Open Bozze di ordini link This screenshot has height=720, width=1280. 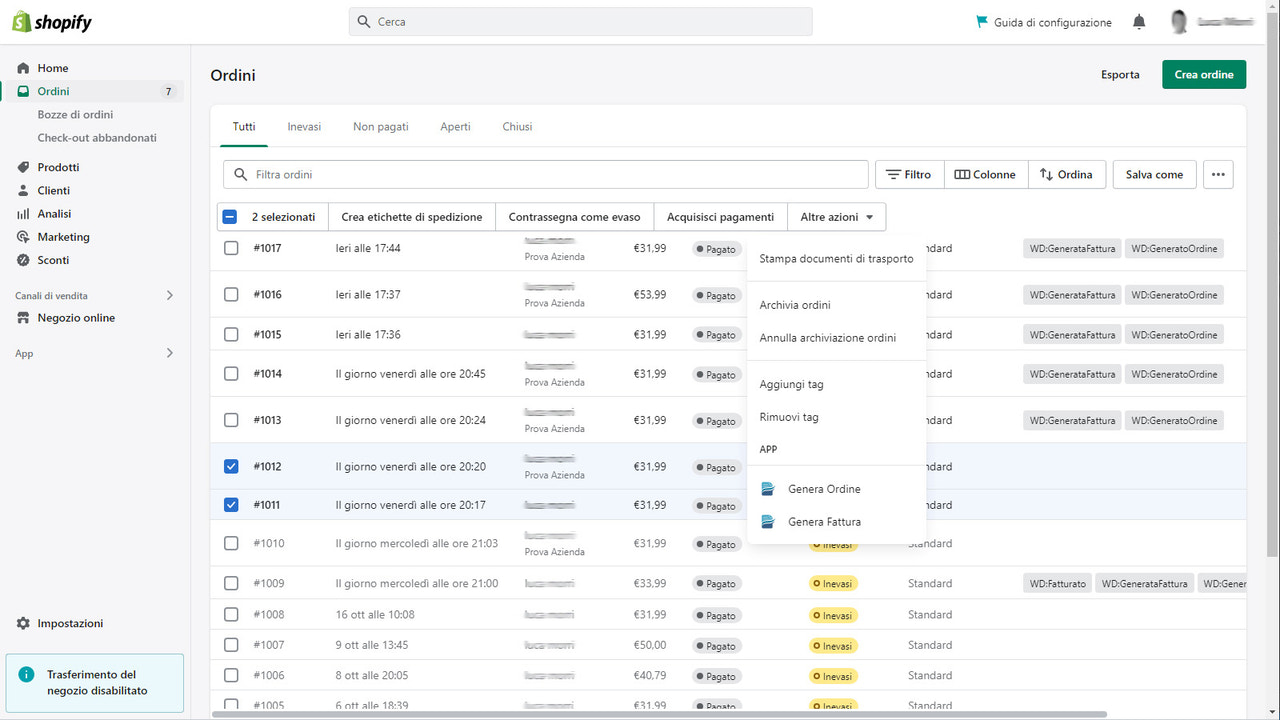point(76,115)
